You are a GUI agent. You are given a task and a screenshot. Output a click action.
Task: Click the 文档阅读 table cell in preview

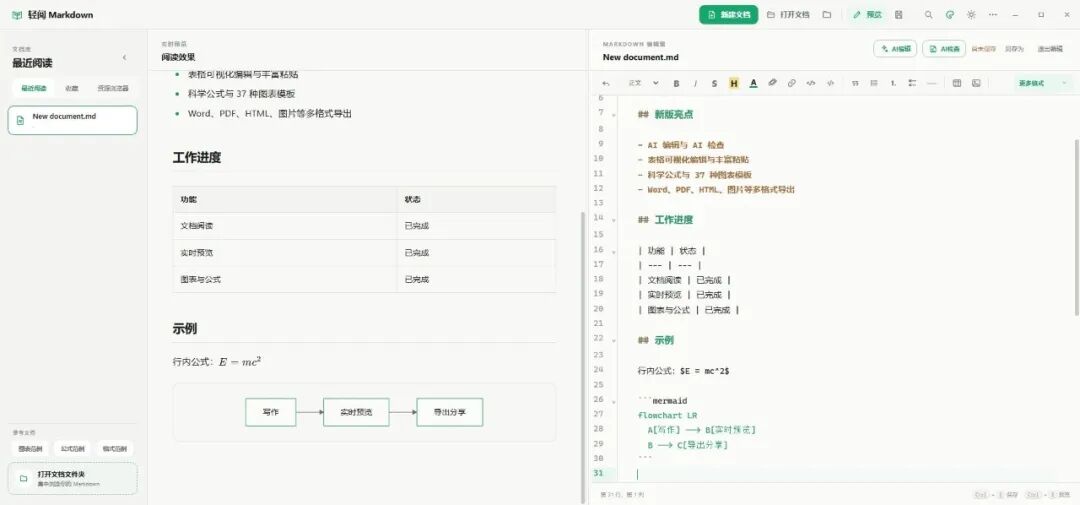[x=284, y=226]
